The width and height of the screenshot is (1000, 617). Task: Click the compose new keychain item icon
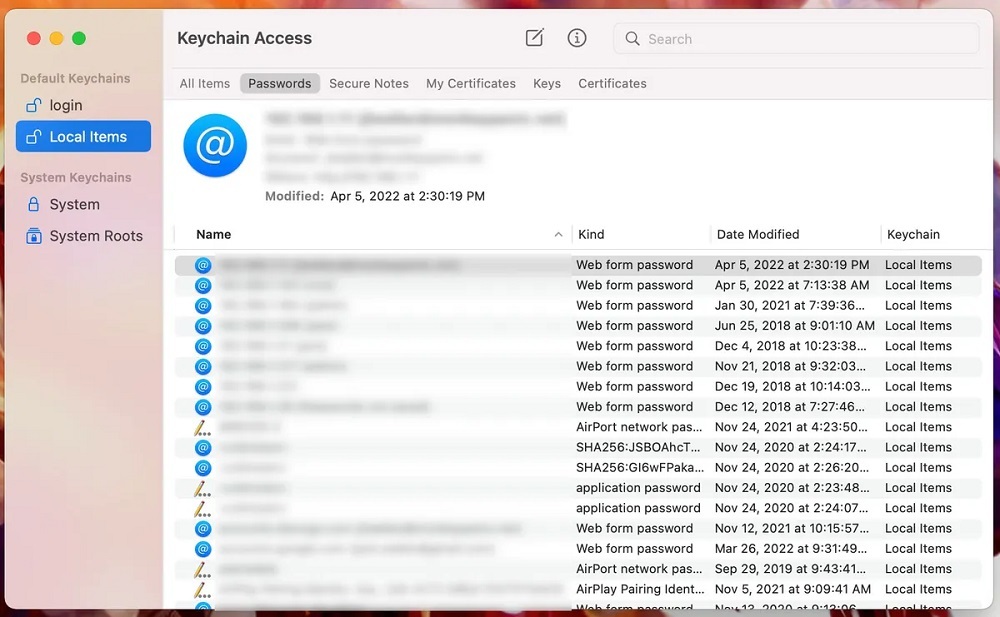pos(535,38)
